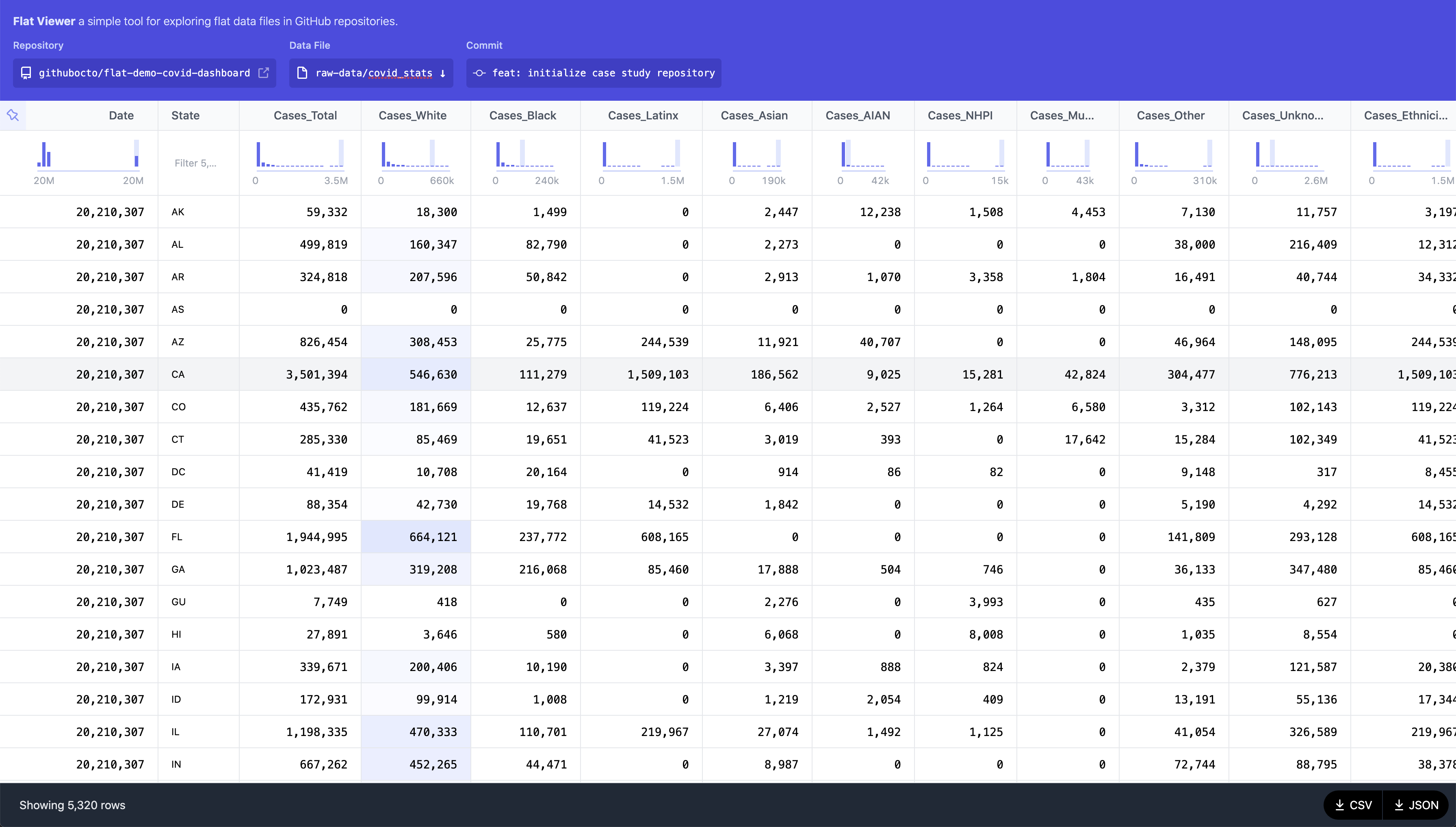Click the sort arrow beside covid_stats
This screenshot has width=1456, height=827.
point(442,73)
